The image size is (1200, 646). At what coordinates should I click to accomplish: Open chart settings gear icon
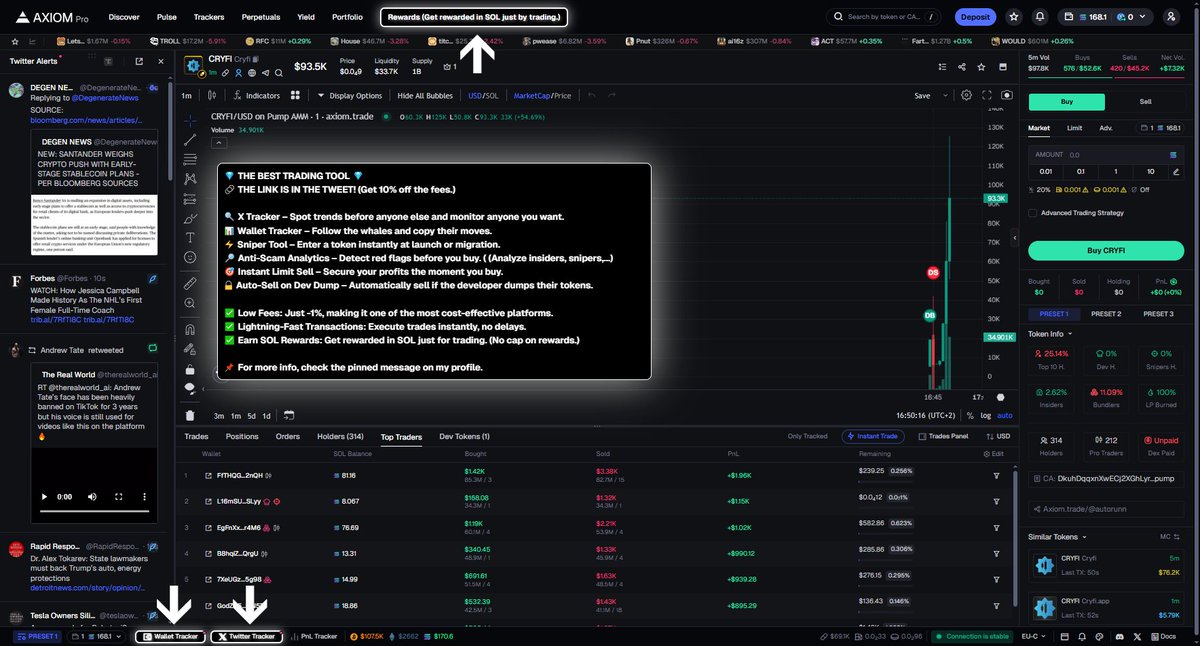tap(966, 95)
